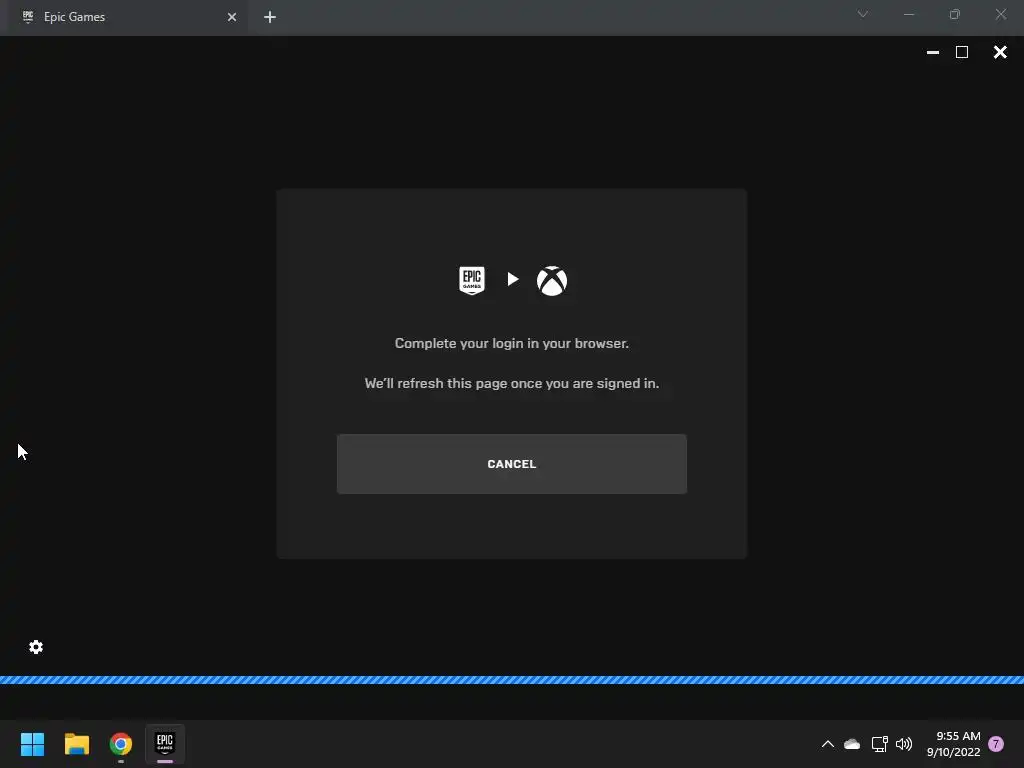
Task: Select the Epic Games taskbar icon
Action: tap(165, 744)
